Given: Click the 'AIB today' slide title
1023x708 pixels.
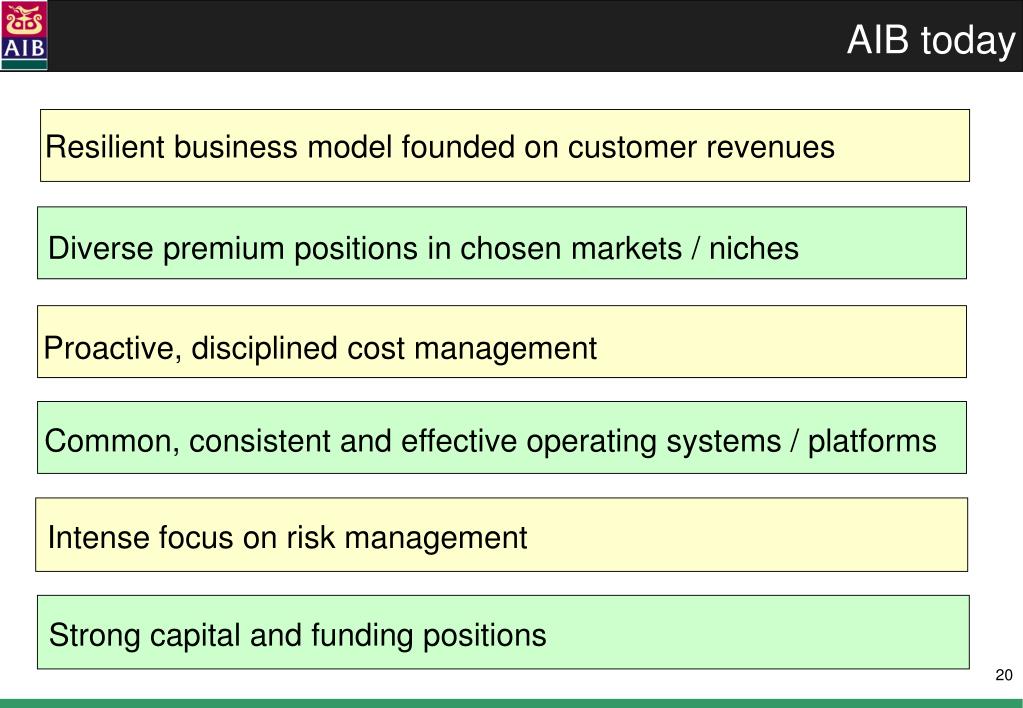Looking at the screenshot, I should click(x=931, y=40).
